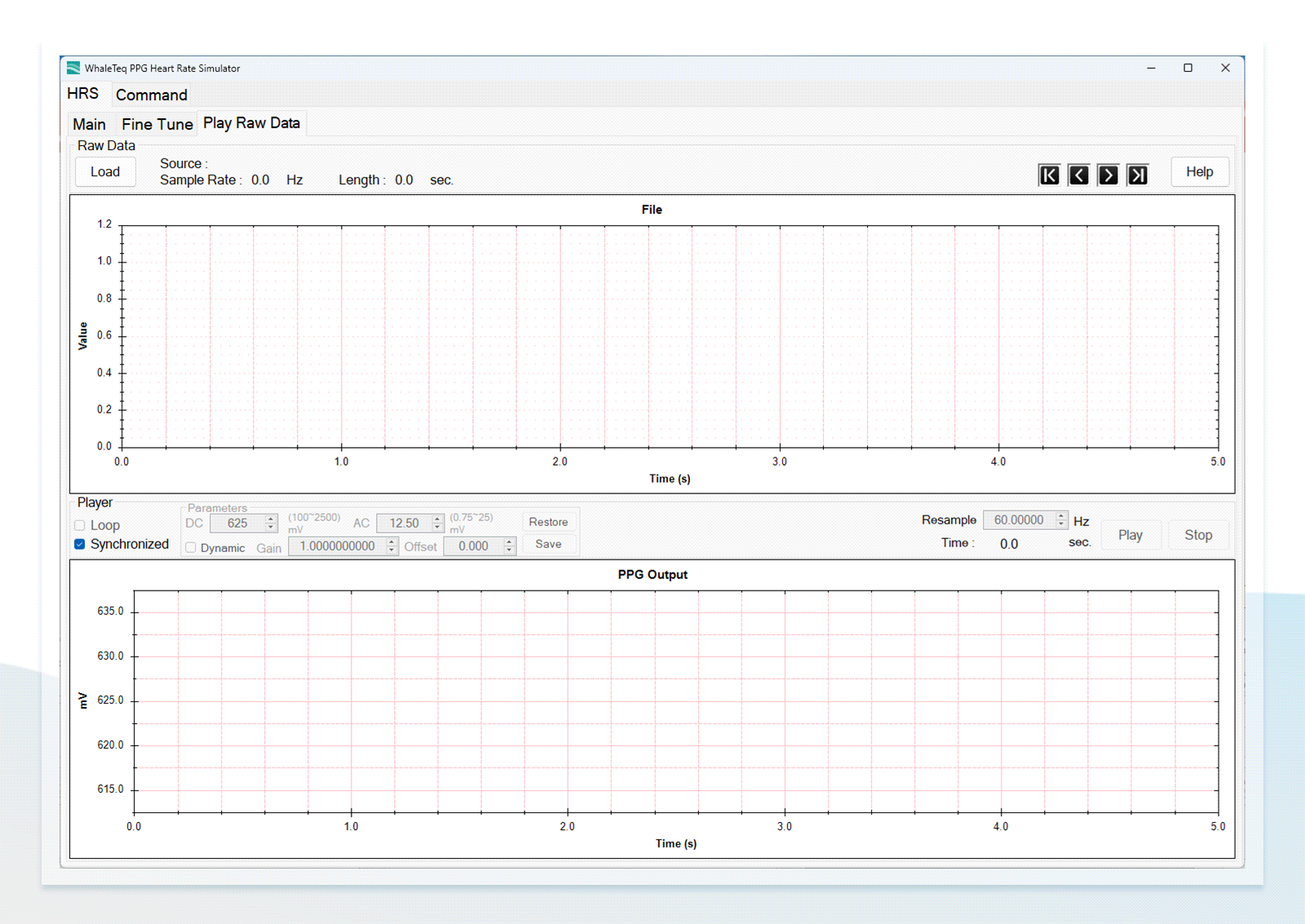The image size is (1305, 924).
Task: Switch to the Main tab
Action: 89,124
